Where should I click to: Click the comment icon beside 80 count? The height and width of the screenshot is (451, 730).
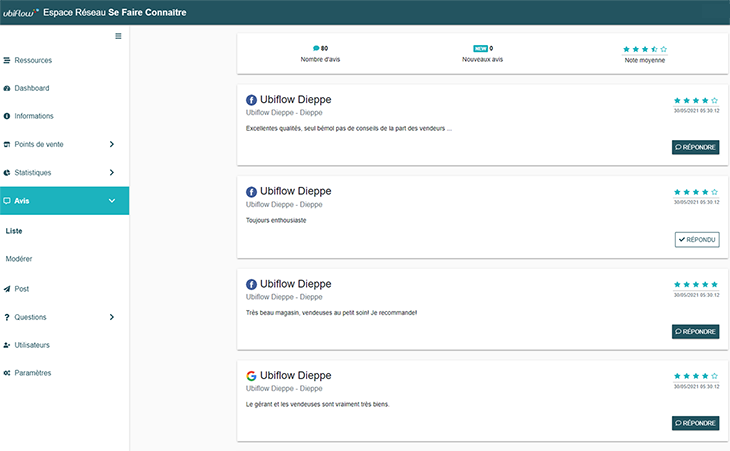pyautogui.click(x=316, y=48)
